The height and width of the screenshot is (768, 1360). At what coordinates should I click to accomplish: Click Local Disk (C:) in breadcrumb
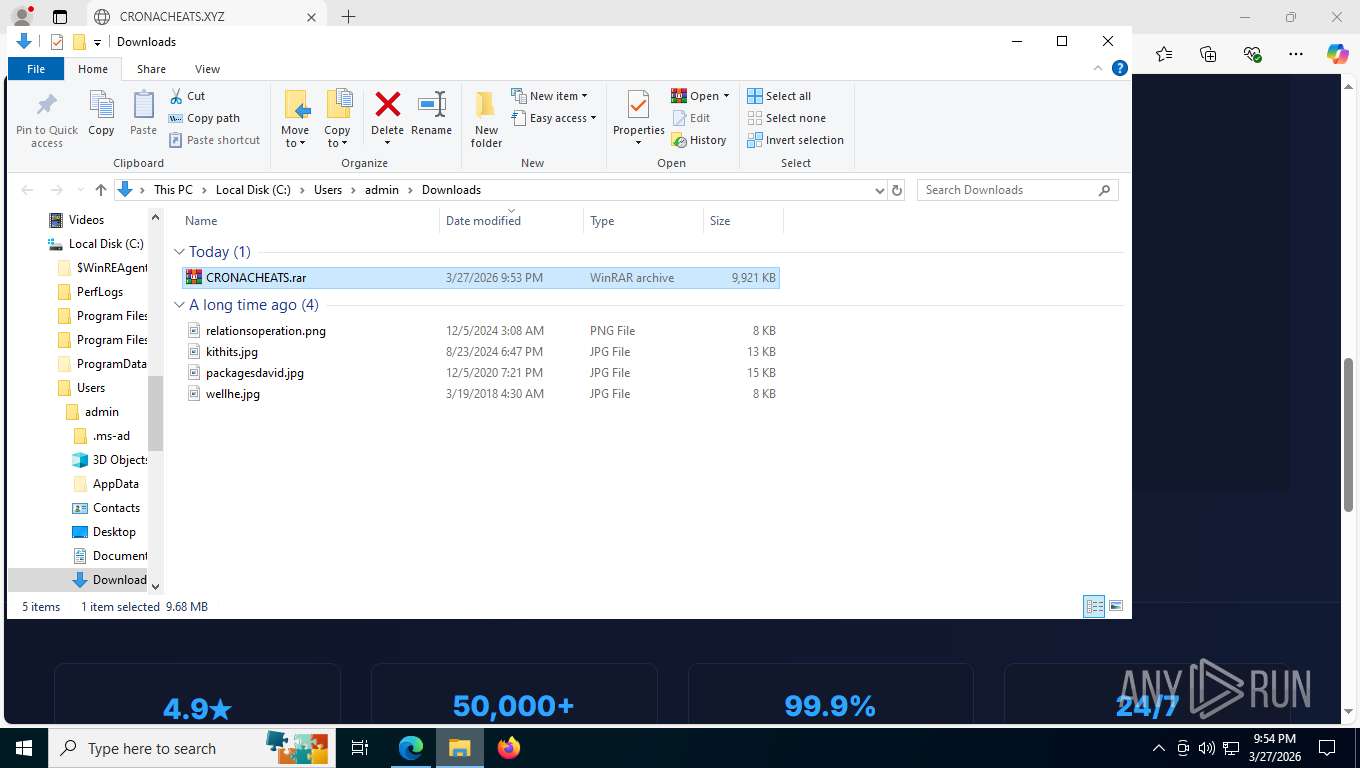pyautogui.click(x=252, y=190)
